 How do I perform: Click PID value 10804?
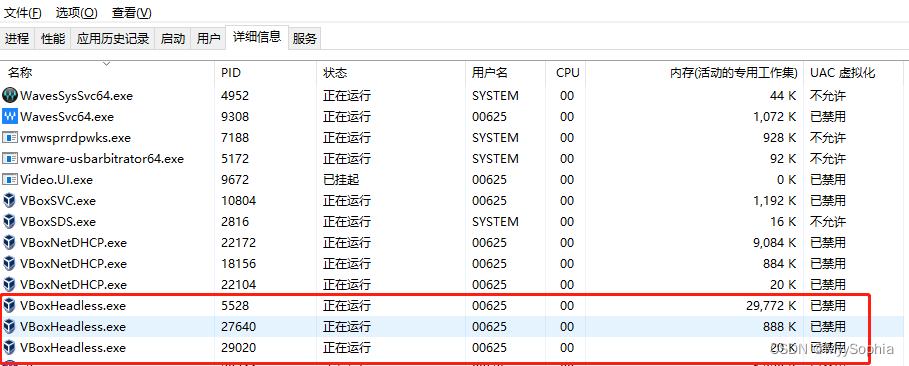point(238,201)
